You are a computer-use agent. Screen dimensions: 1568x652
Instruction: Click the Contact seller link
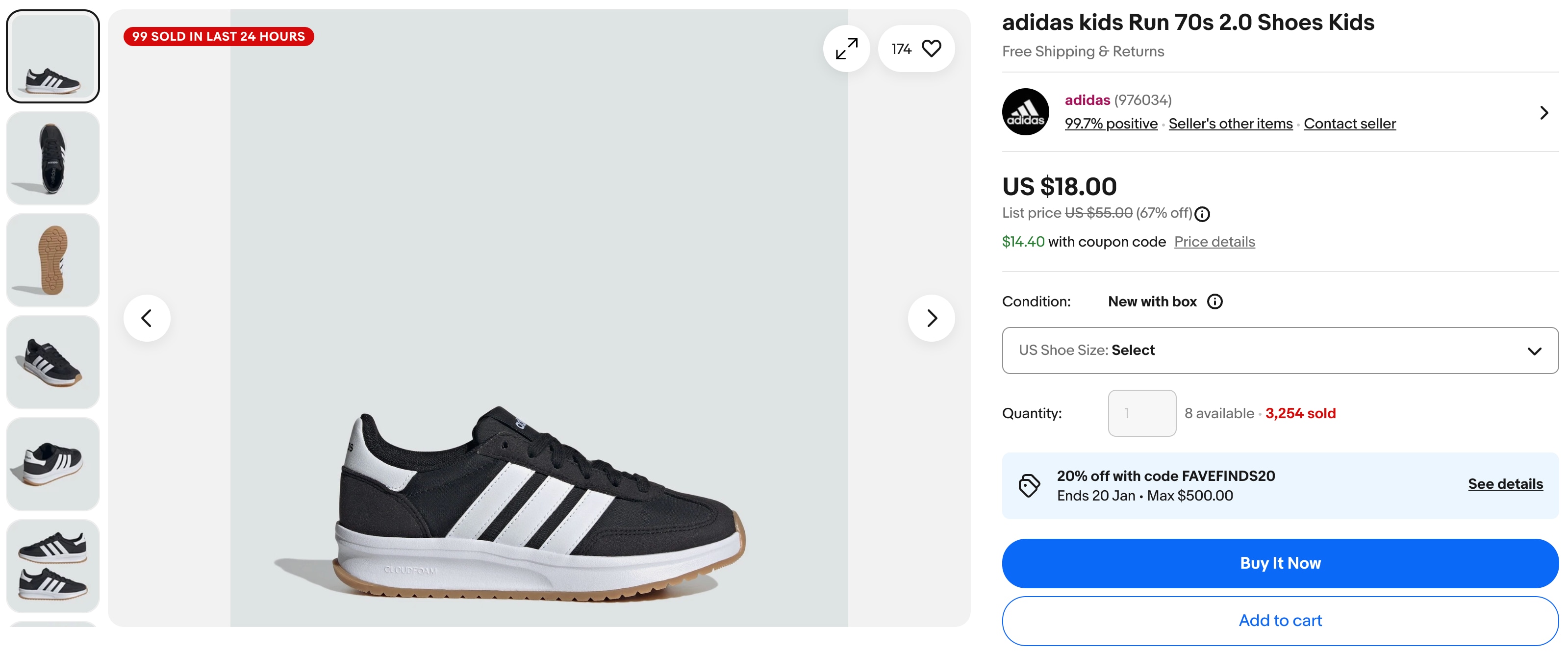1349,124
